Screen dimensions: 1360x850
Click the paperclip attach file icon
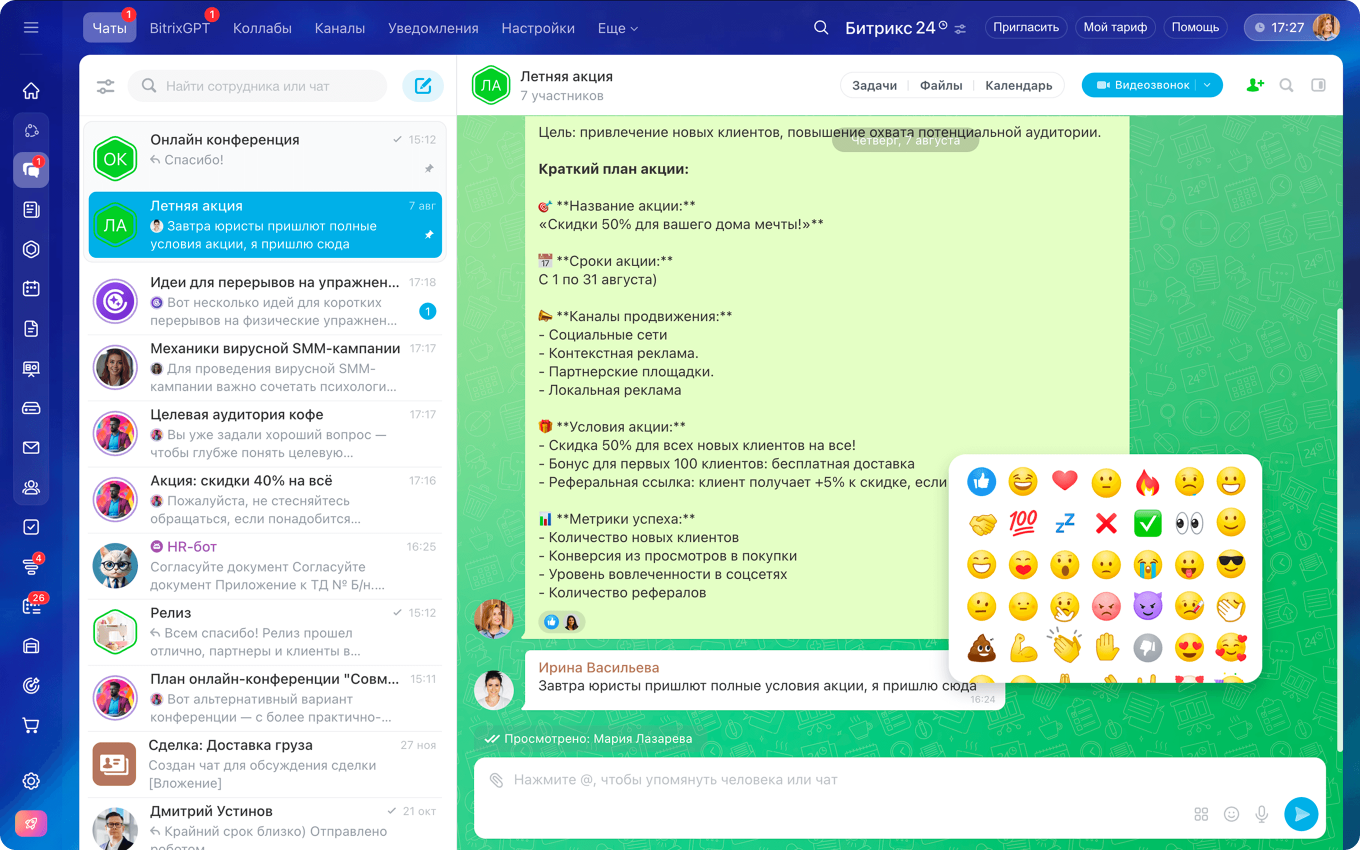click(x=496, y=780)
